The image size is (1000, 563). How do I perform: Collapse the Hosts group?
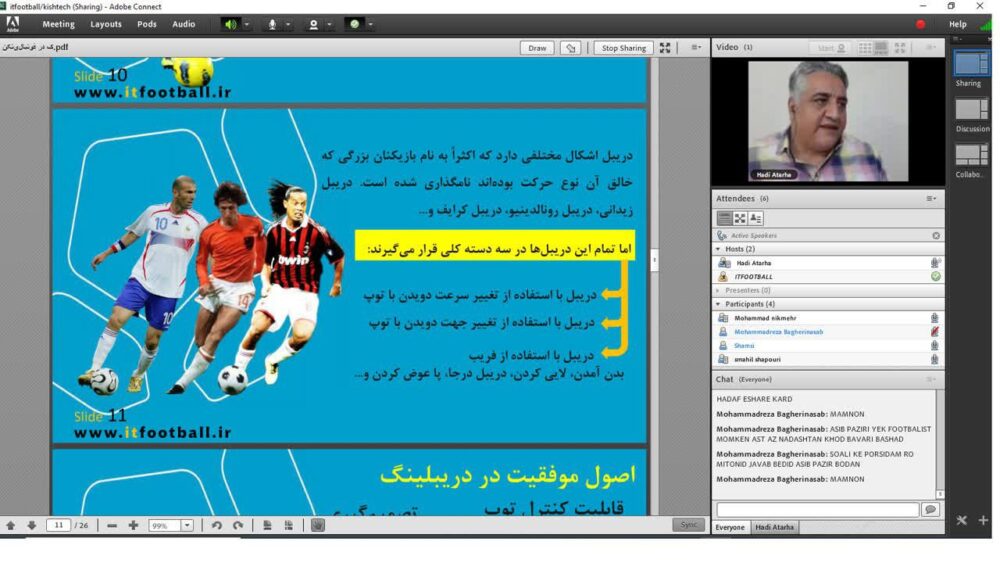click(x=718, y=249)
